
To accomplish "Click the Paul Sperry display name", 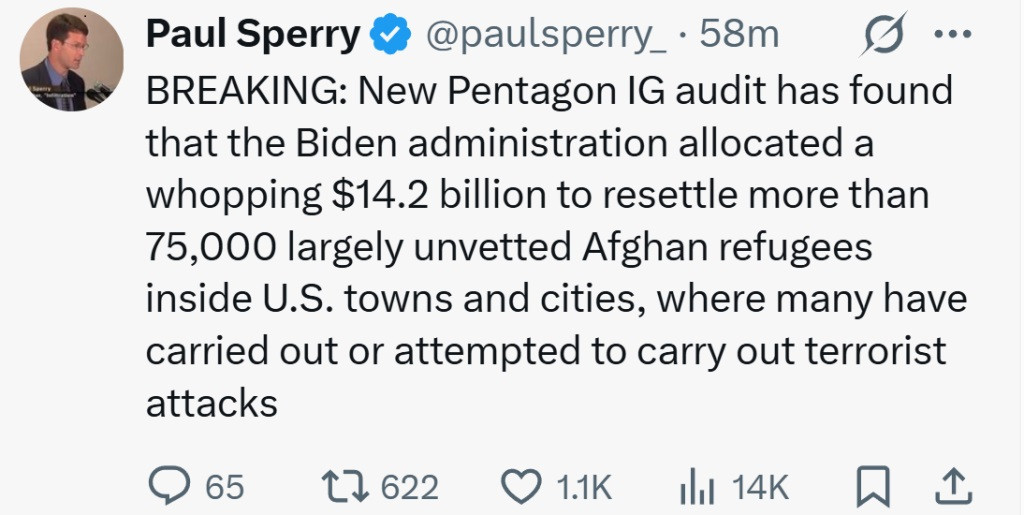I will pyautogui.click(x=253, y=35).
